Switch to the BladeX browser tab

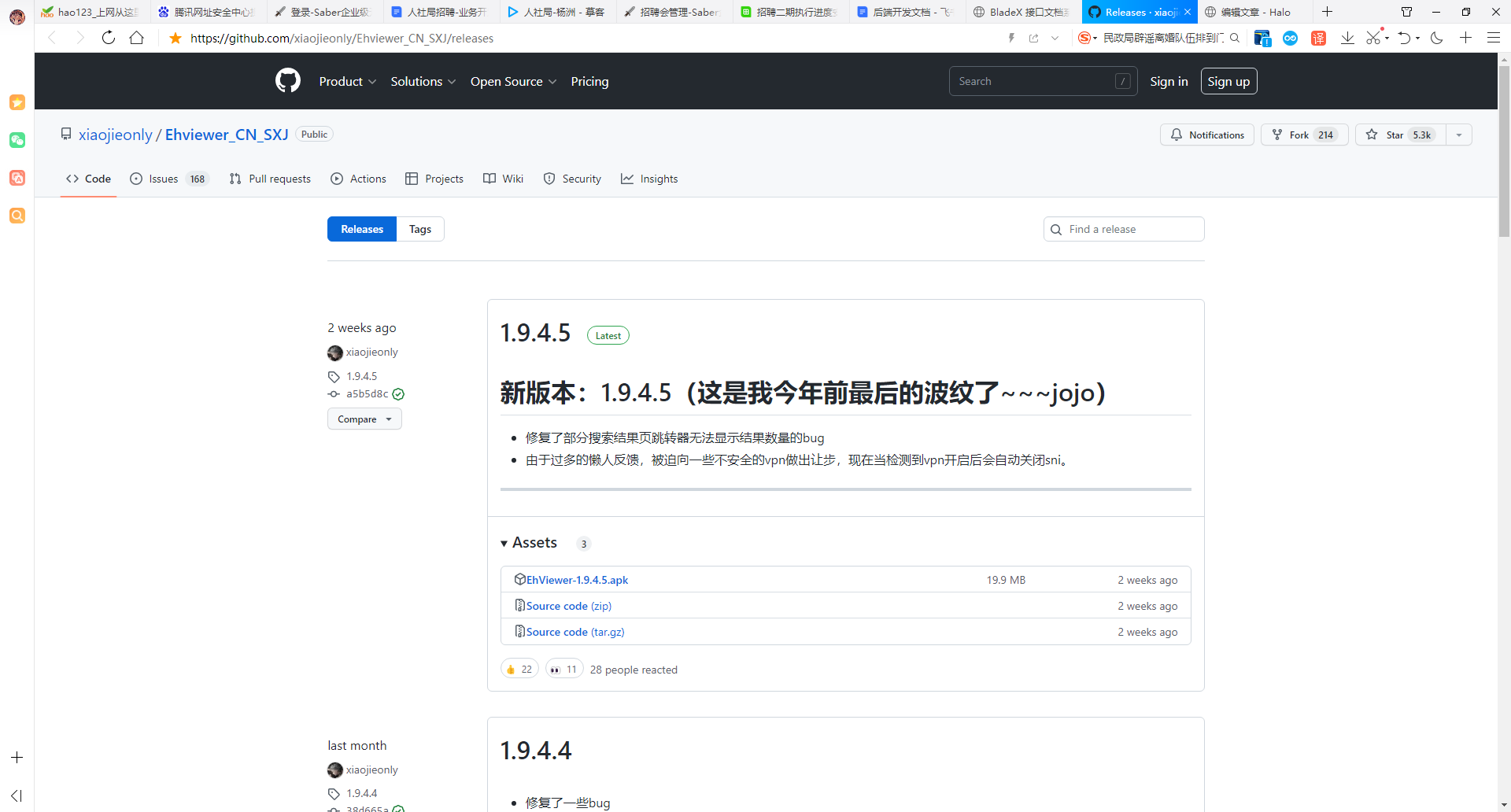(1023, 12)
